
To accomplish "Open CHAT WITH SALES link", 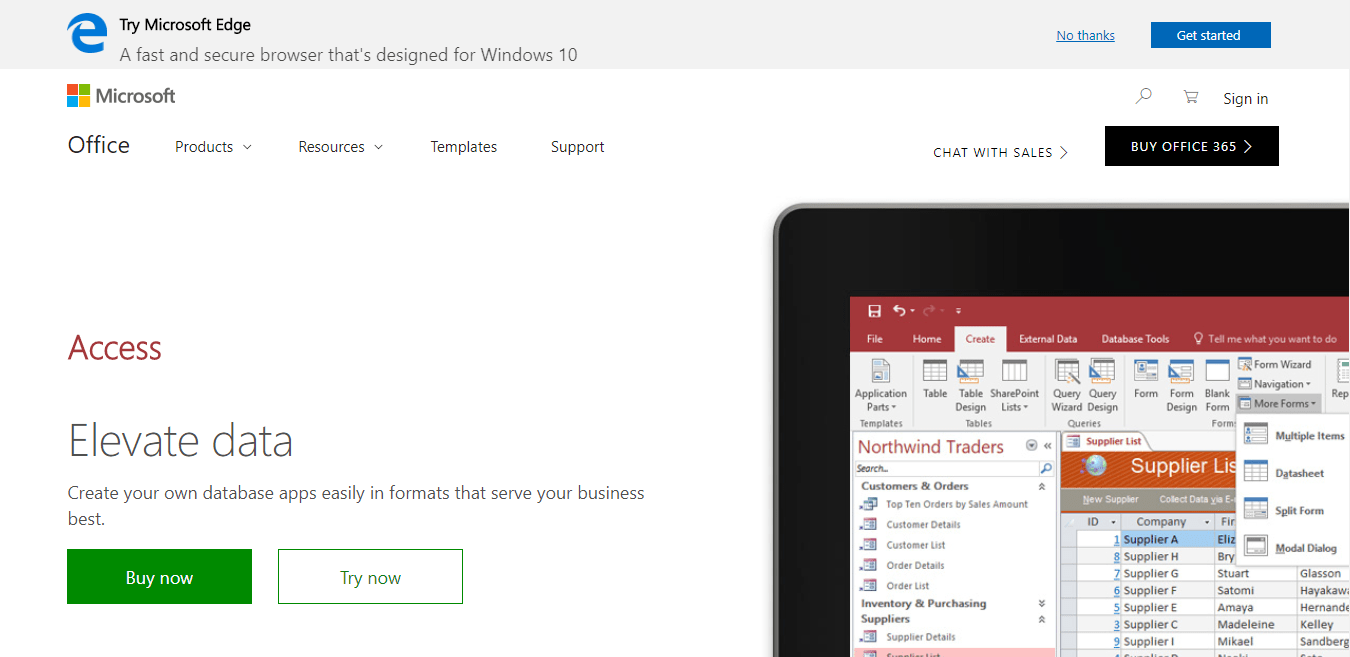I will pyautogui.click(x=1000, y=152).
